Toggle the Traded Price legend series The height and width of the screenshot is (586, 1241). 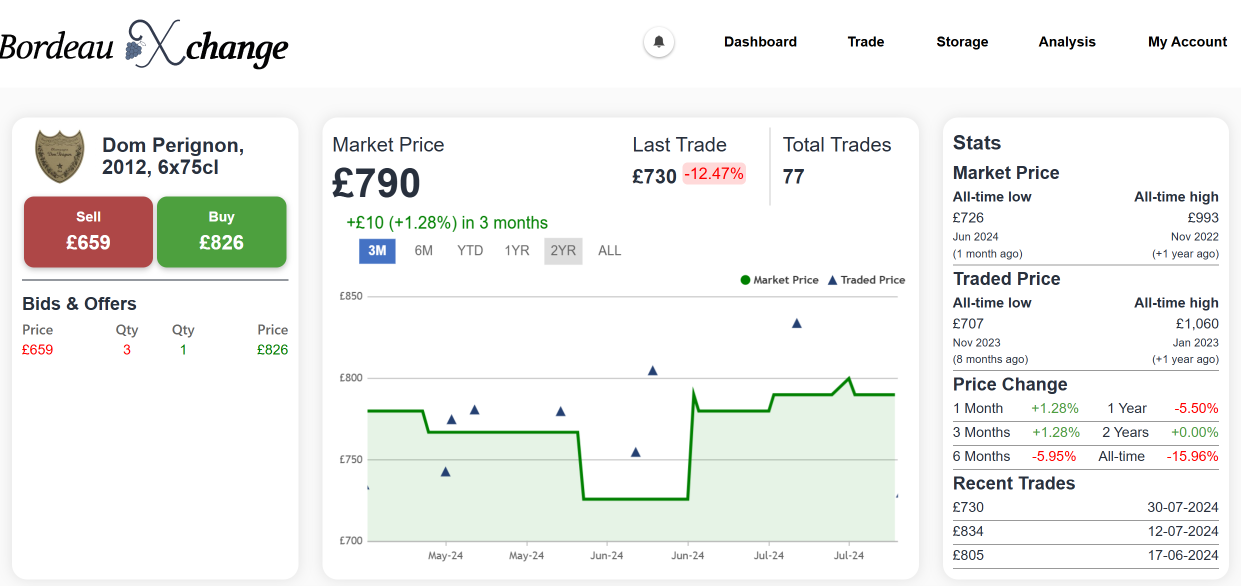tap(866, 280)
